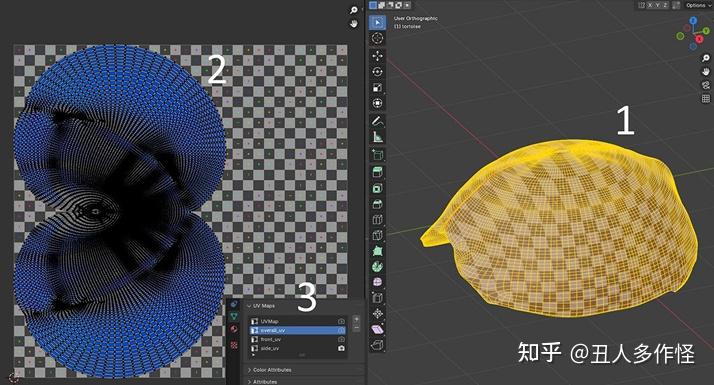Select the Annotate pencil tool

[377, 121]
